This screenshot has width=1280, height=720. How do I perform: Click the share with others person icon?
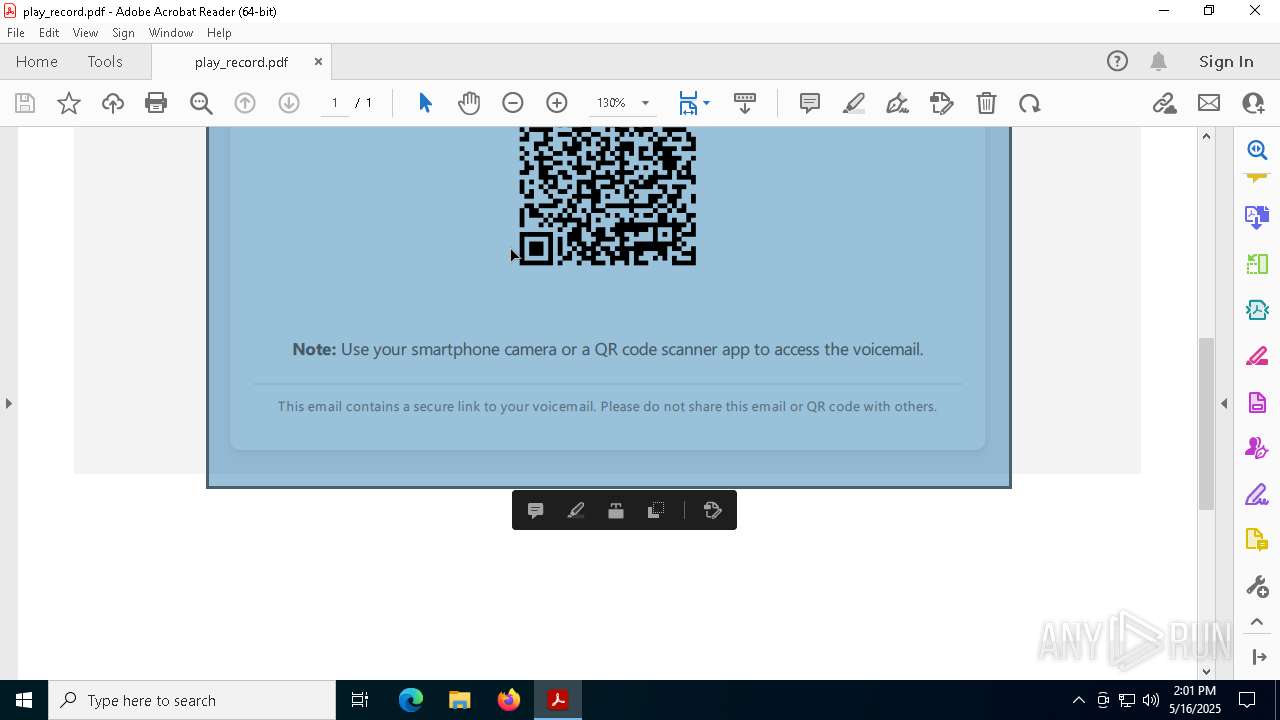coord(1253,103)
